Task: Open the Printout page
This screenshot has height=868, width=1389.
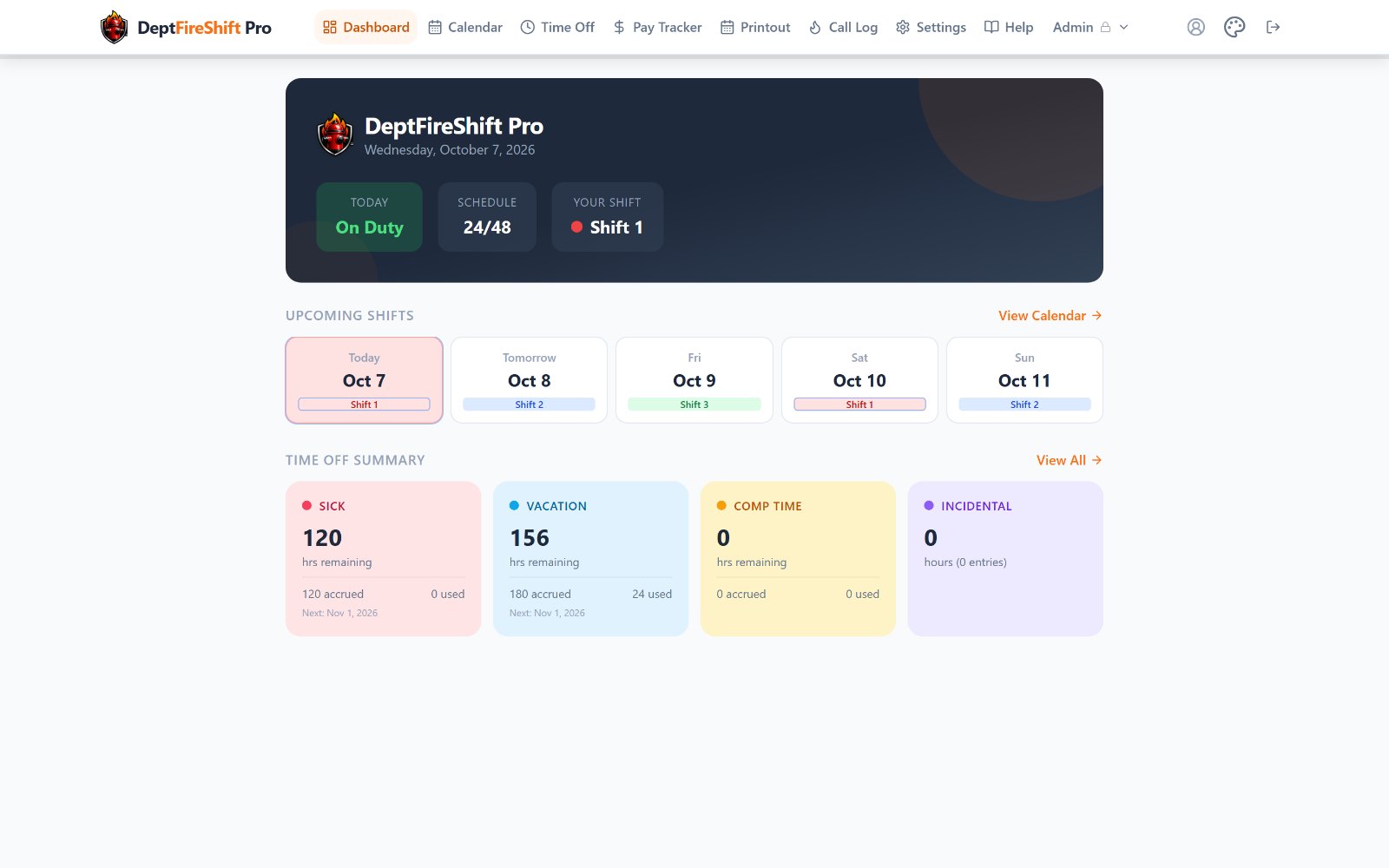Action: (755, 27)
